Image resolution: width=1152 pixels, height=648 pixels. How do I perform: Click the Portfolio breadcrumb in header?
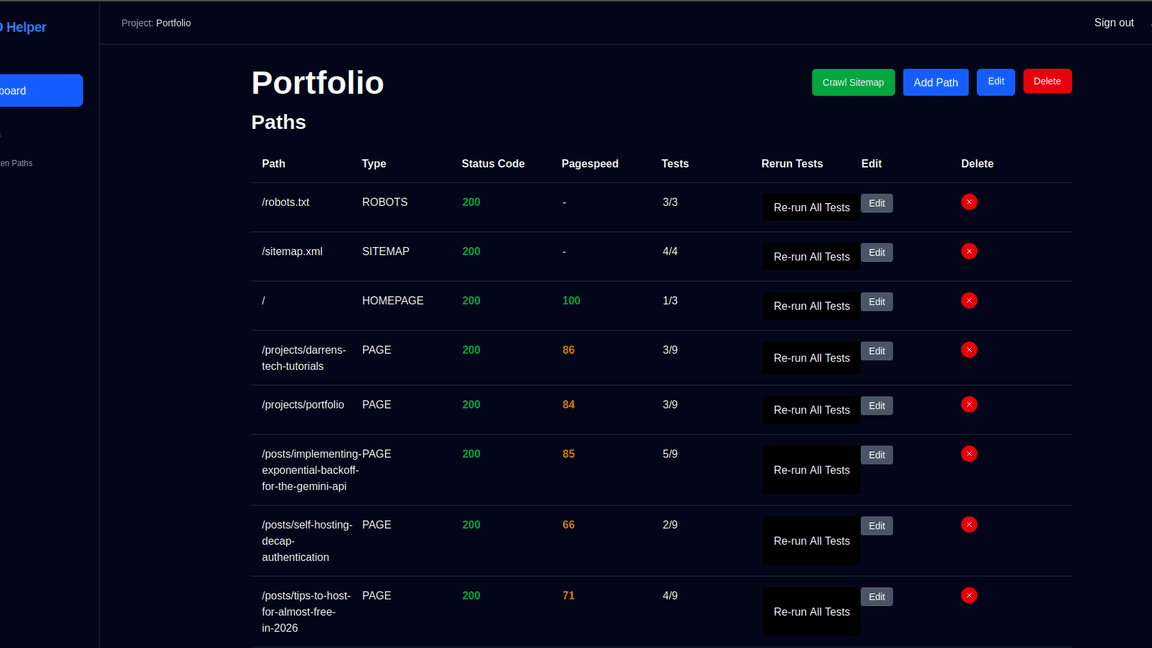click(173, 23)
